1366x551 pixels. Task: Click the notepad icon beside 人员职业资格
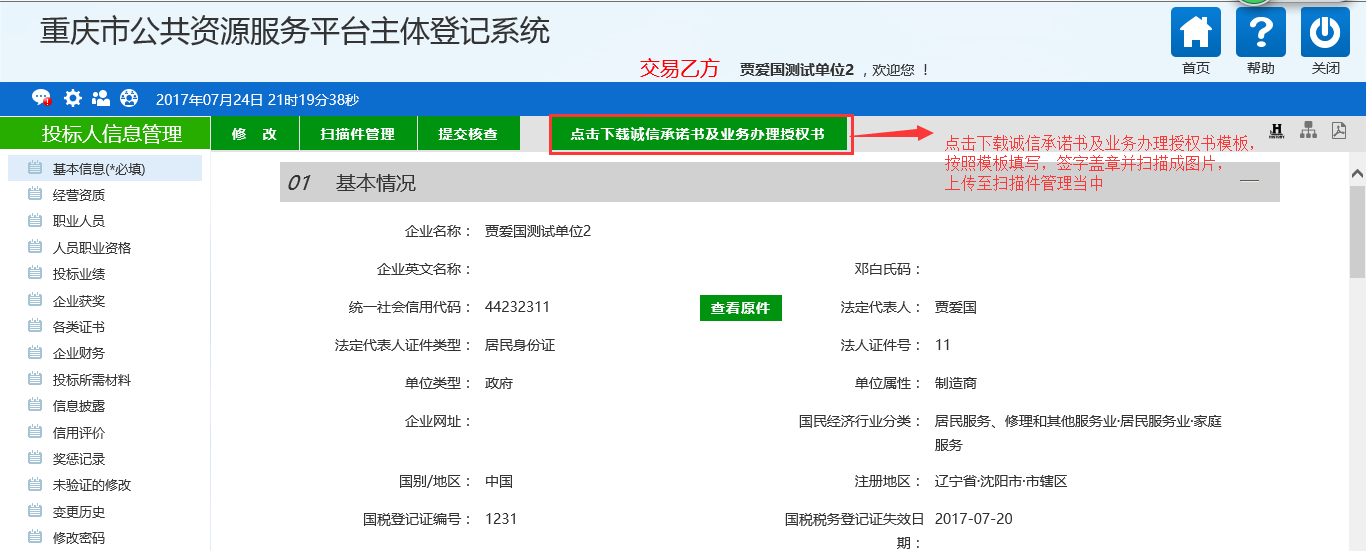click(35, 247)
